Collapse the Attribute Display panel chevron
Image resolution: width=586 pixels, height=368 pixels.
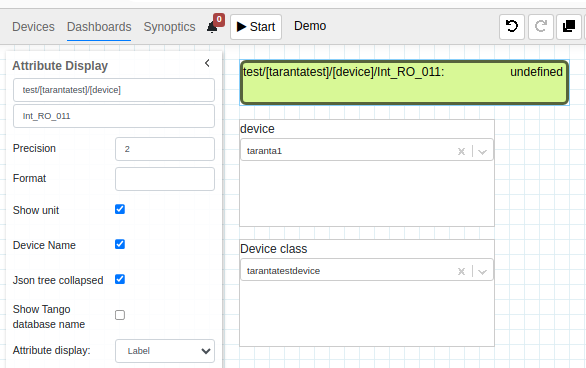coord(207,63)
